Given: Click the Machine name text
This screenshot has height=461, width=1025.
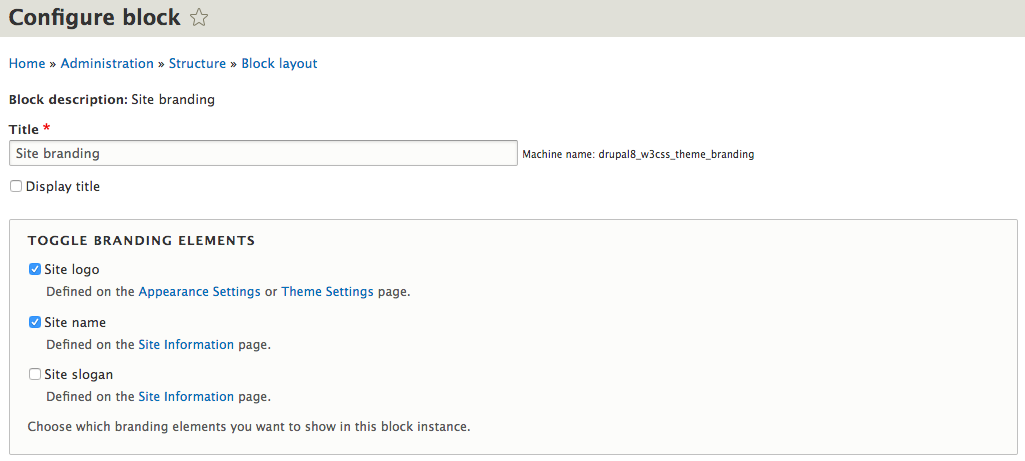Looking at the screenshot, I should tap(638, 154).
